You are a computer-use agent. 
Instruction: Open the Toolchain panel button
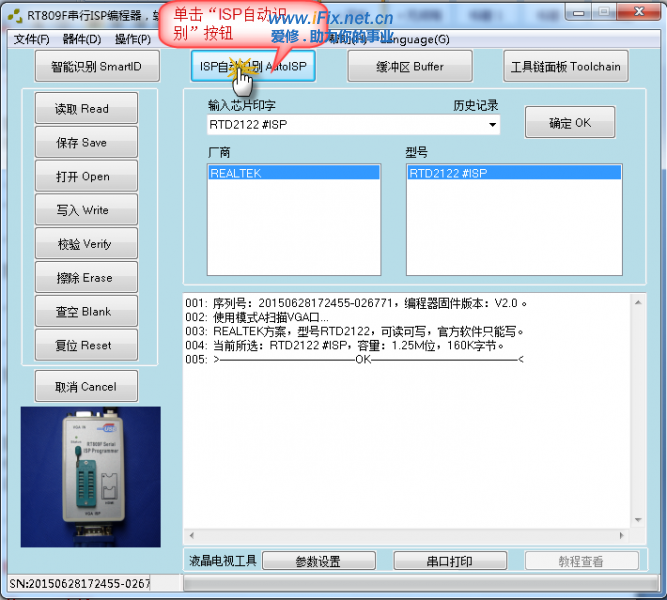coord(565,67)
